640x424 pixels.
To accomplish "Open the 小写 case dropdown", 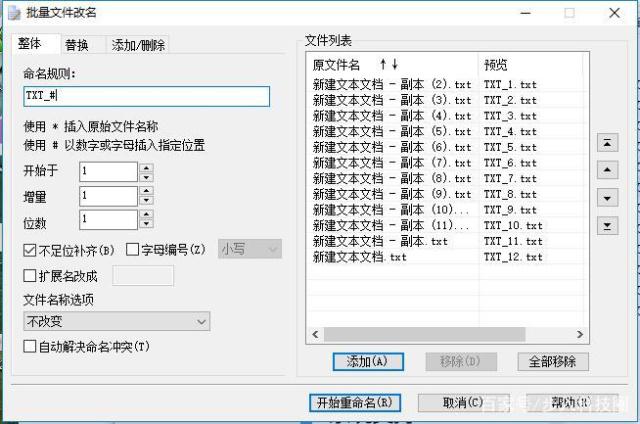I will click(x=250, y=249).
